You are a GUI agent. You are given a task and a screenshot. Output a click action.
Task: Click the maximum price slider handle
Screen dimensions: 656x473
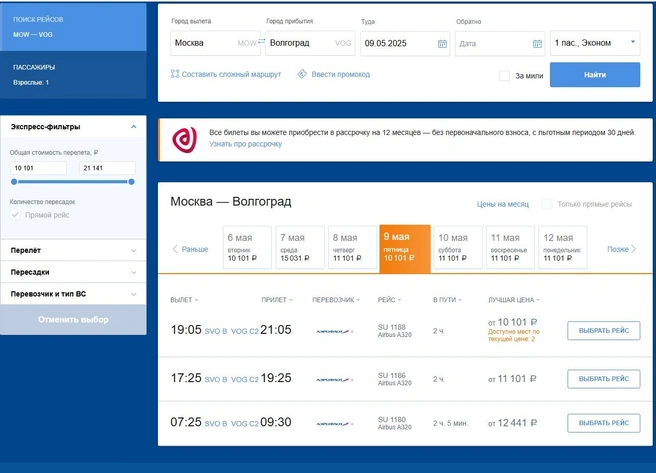click(131, 182)
